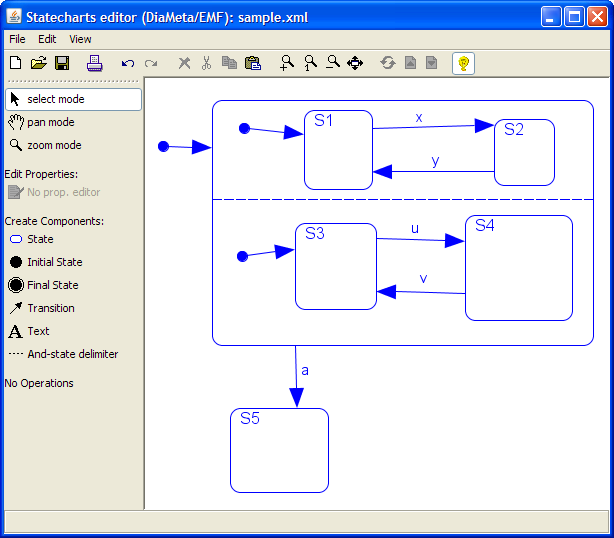This screenshot has width=614, height=538.
Task: Open the Edit menu
Action: 47,39
